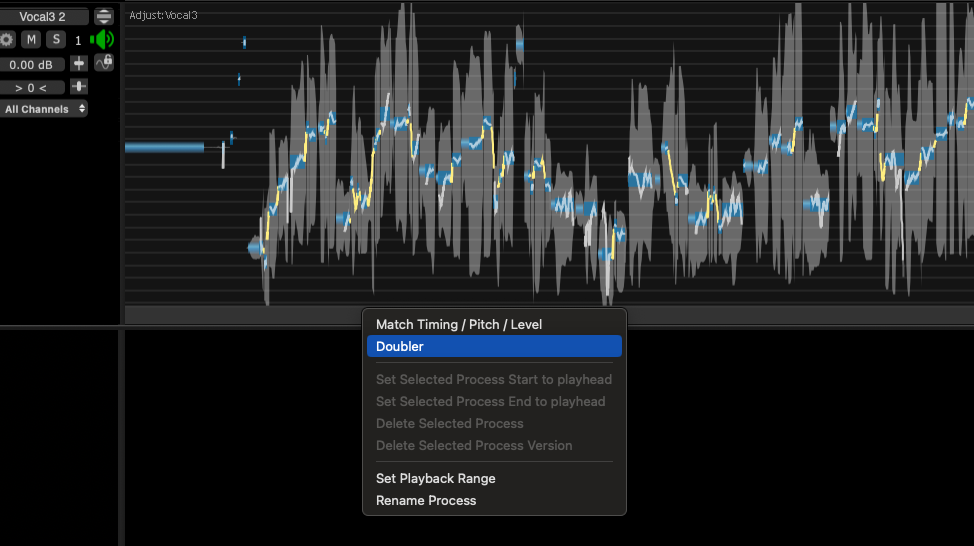Click the track height resize icon
The width and height of the screenshot is (974, 546).
click(x=104, y=16)
